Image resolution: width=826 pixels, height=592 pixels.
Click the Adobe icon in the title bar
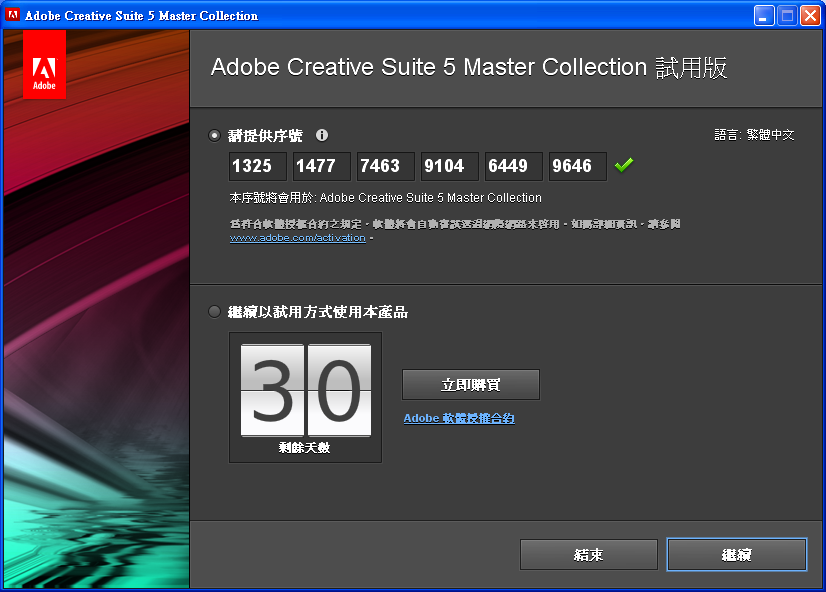[13, 15]
